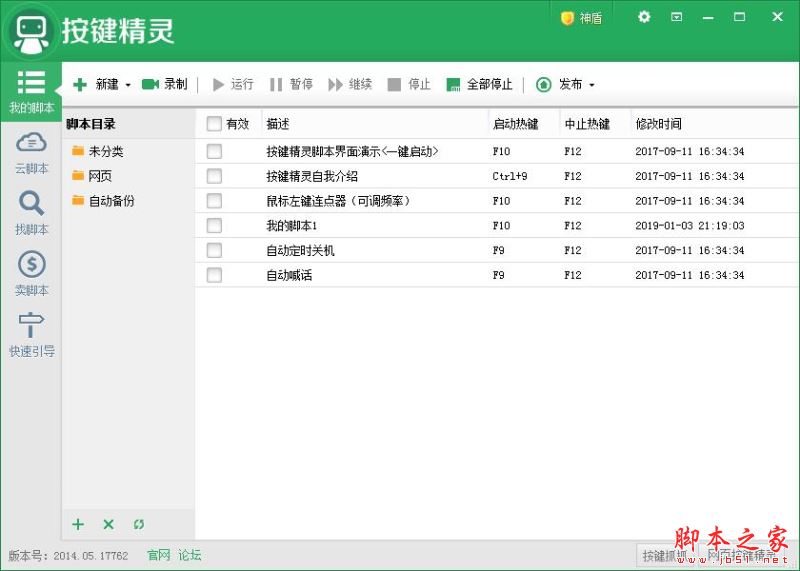Click the 新建 new script button
This screenshot has height=571, width=800.
(x=95, y=84)
